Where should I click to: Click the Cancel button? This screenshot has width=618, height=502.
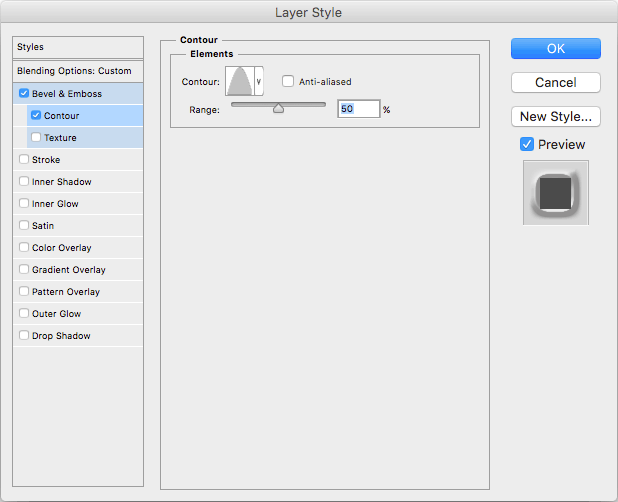[556, 82]
